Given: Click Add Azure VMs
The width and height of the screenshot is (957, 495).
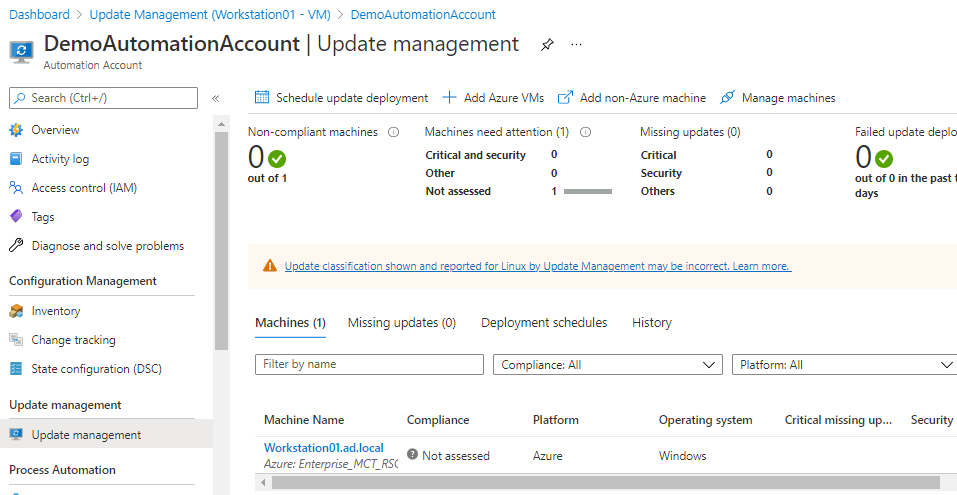Looking at the screenshot, I should (493, 98).
